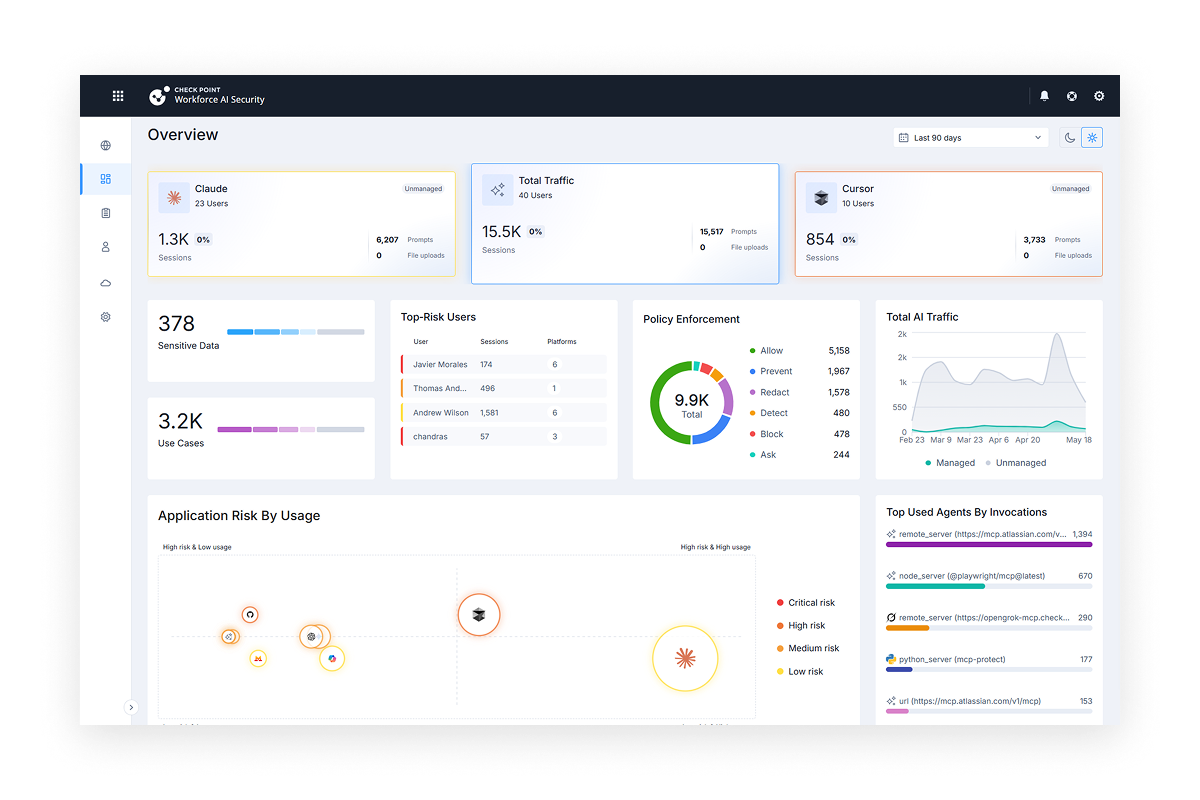Click the Total Traffic sparkle icon
Screen dimensions: 1200x800
[497, 190]
